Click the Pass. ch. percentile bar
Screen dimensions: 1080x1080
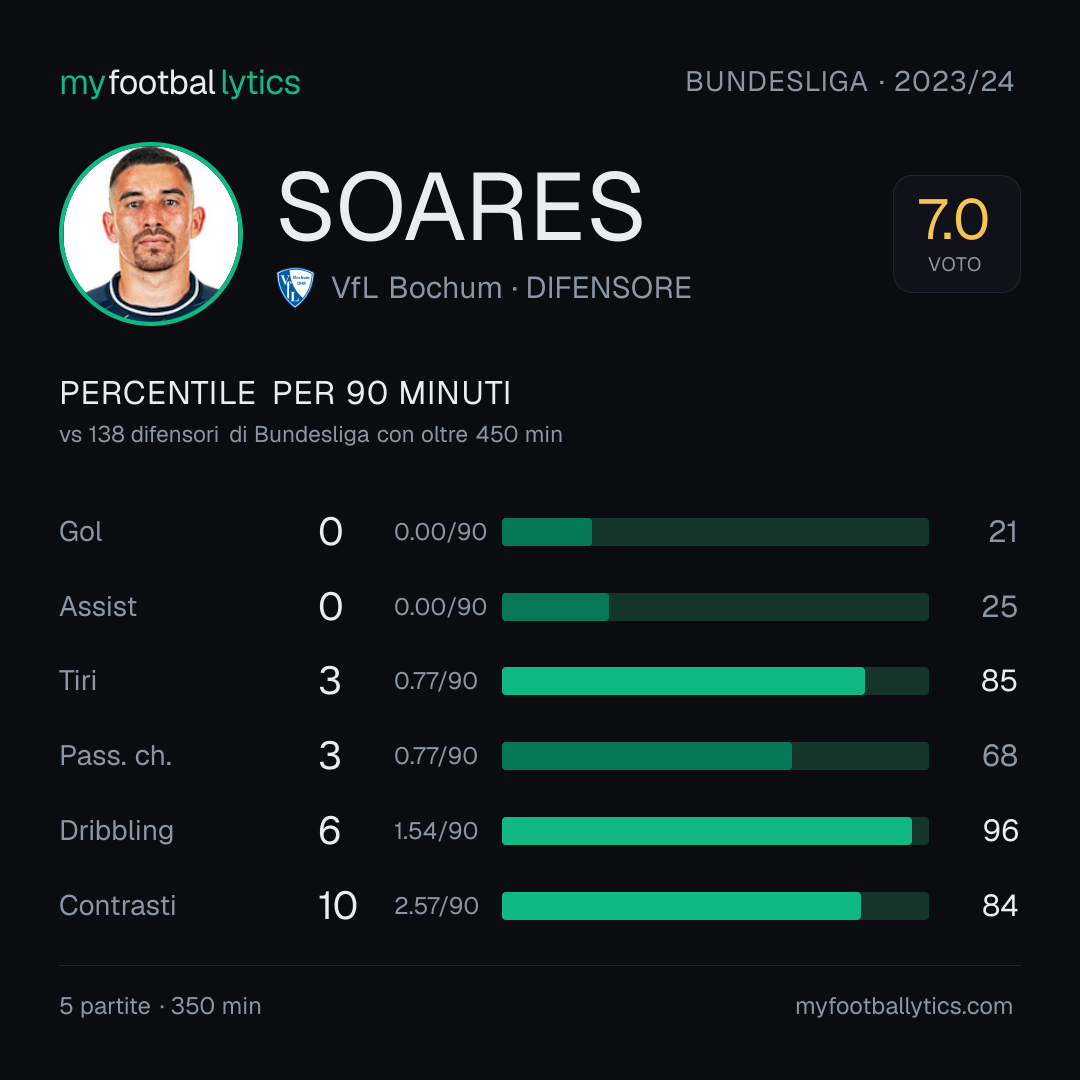715,756
